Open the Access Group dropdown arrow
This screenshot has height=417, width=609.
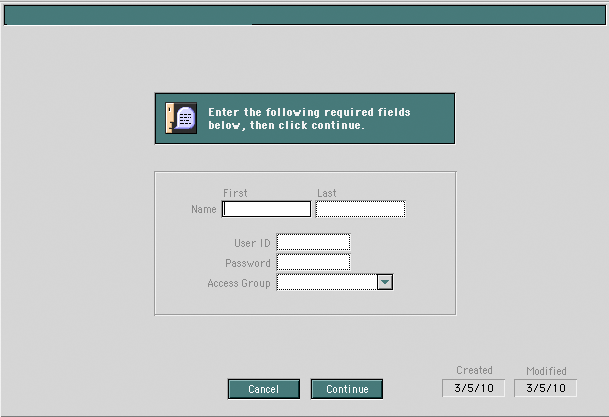point(385,282)
